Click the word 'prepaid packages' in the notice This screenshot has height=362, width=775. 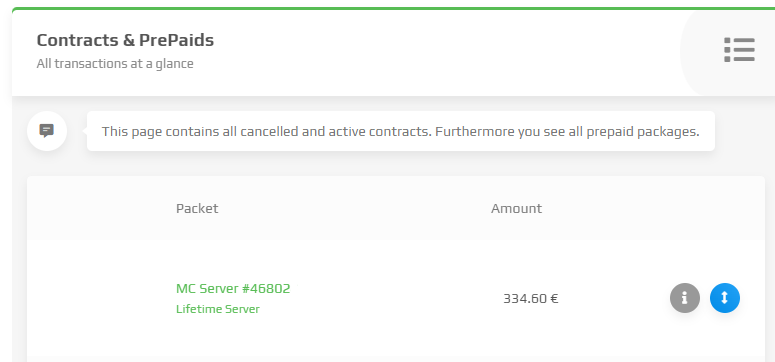pyautogui.click(x=643, y=132)
